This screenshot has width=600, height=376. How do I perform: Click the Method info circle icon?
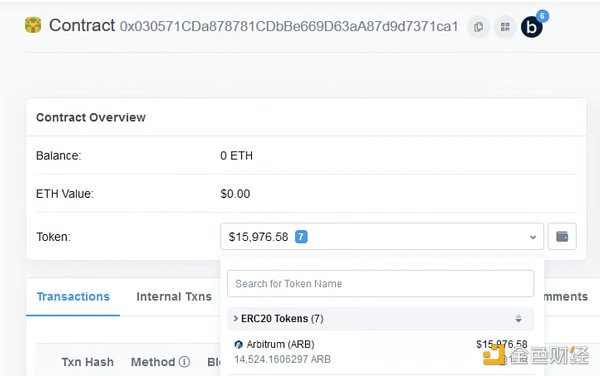(184, 361)
